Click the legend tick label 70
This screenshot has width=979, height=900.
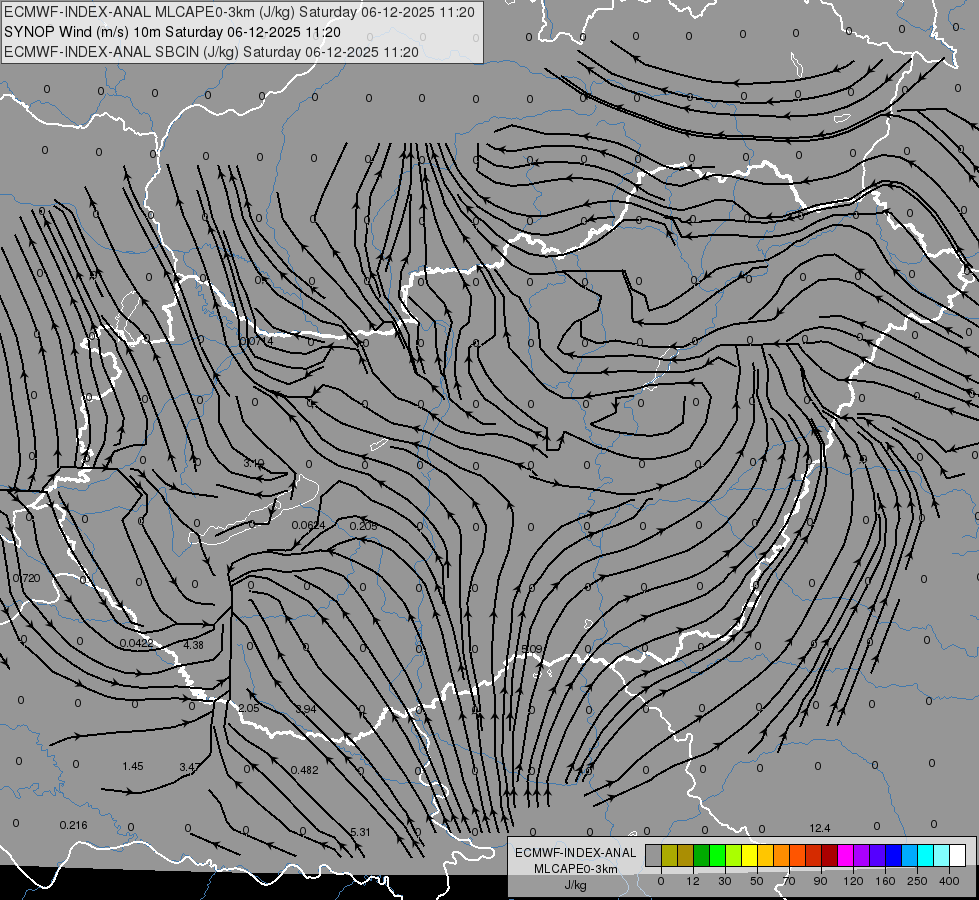(x=789, y=881)
